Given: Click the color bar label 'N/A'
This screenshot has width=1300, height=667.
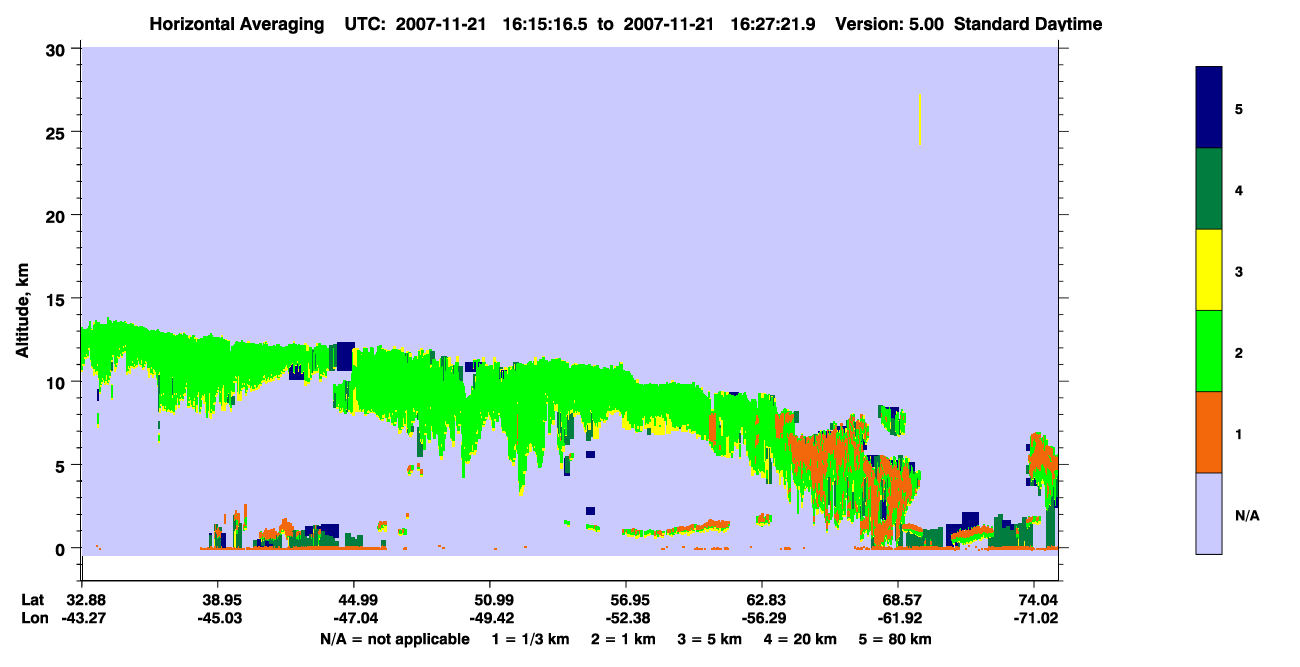Looking at the screenshot, I should 1246,515.
